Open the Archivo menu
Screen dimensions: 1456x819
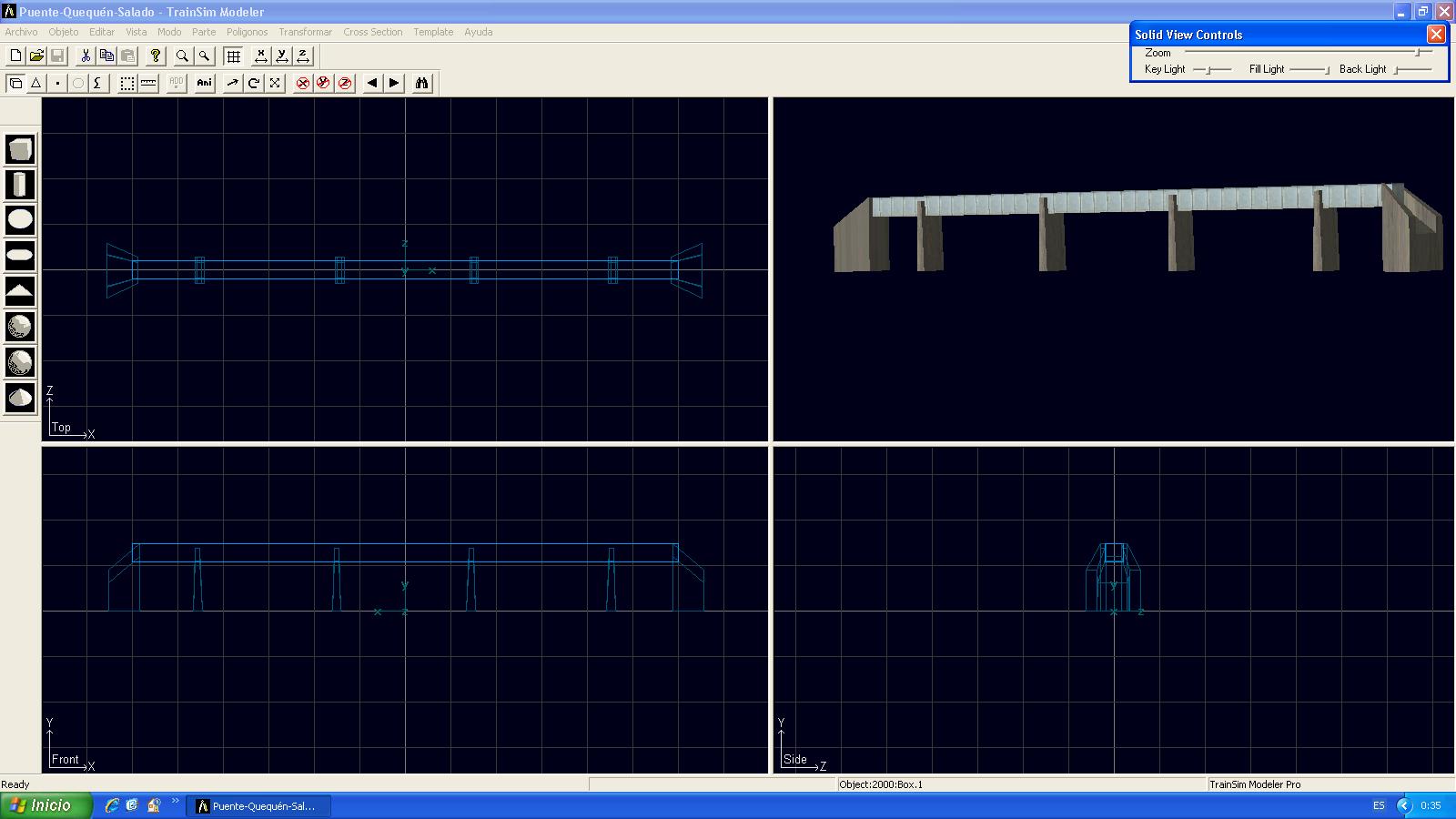coord(21,32)
